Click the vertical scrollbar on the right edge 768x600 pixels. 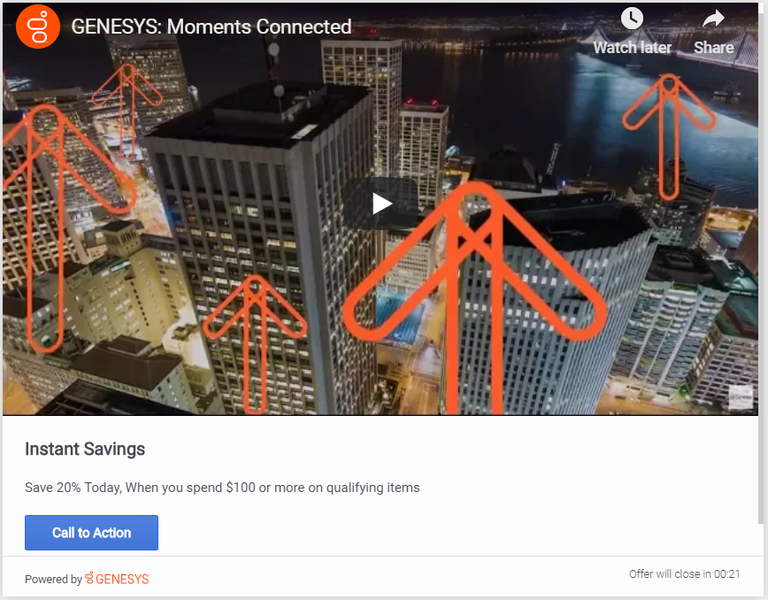click(763, 262)
